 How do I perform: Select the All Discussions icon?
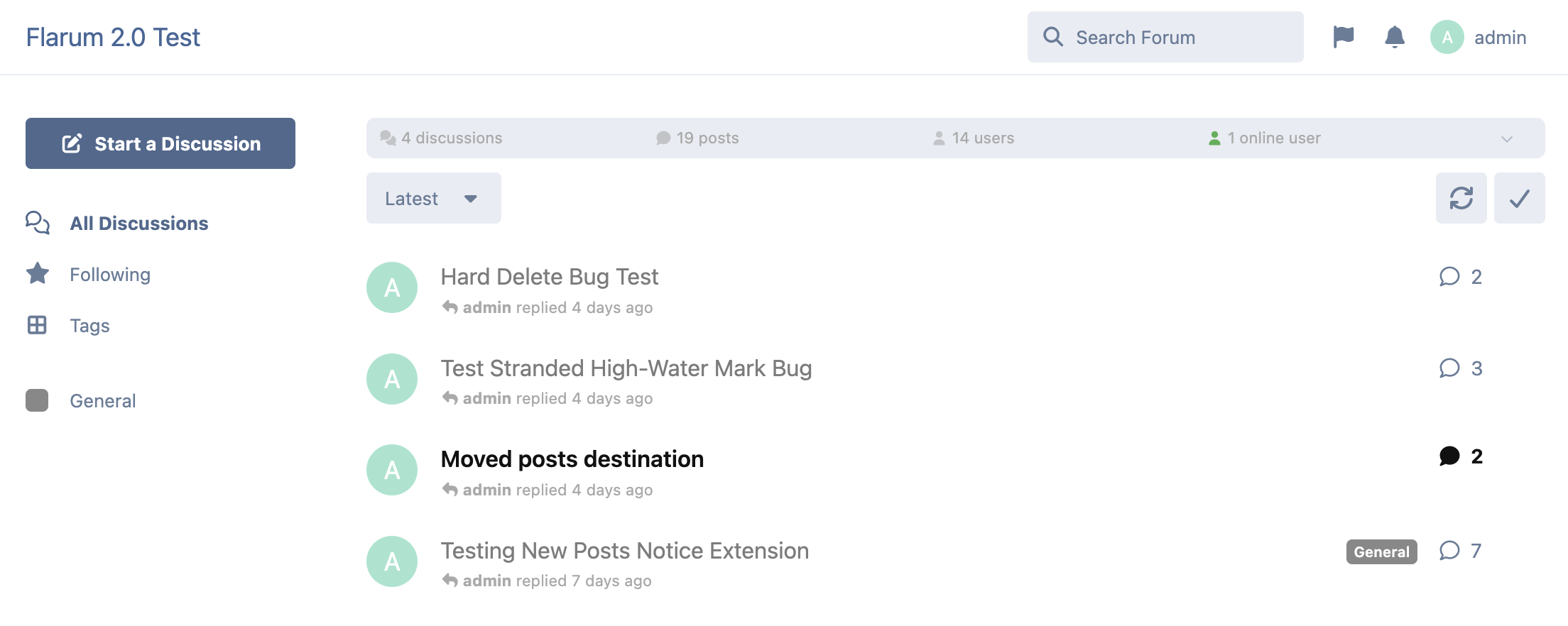click(36, 223)
